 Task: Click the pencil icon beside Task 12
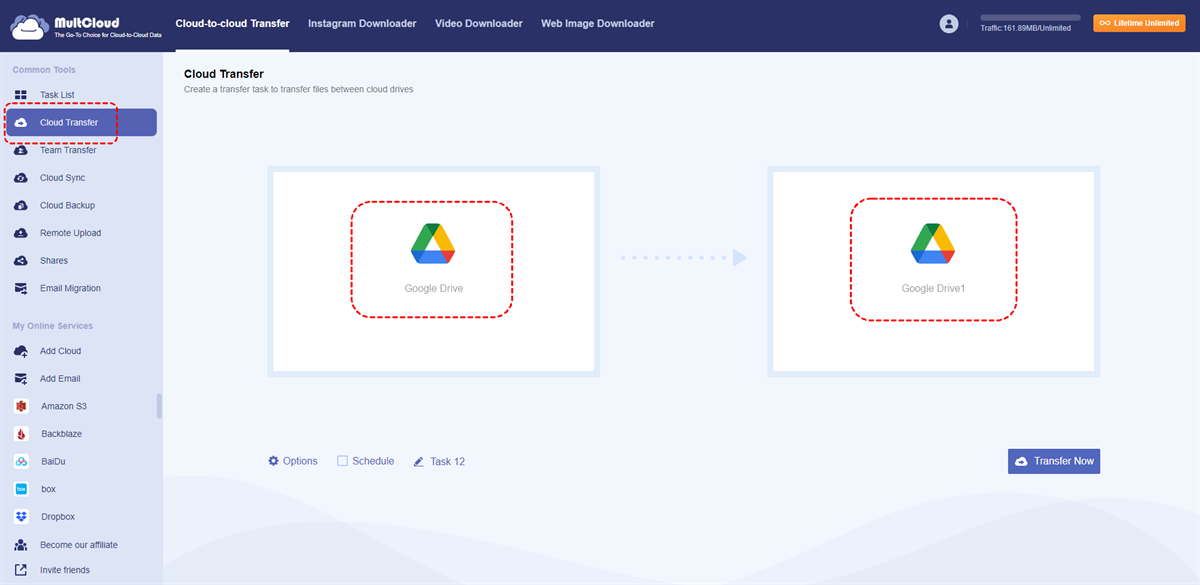419,462
